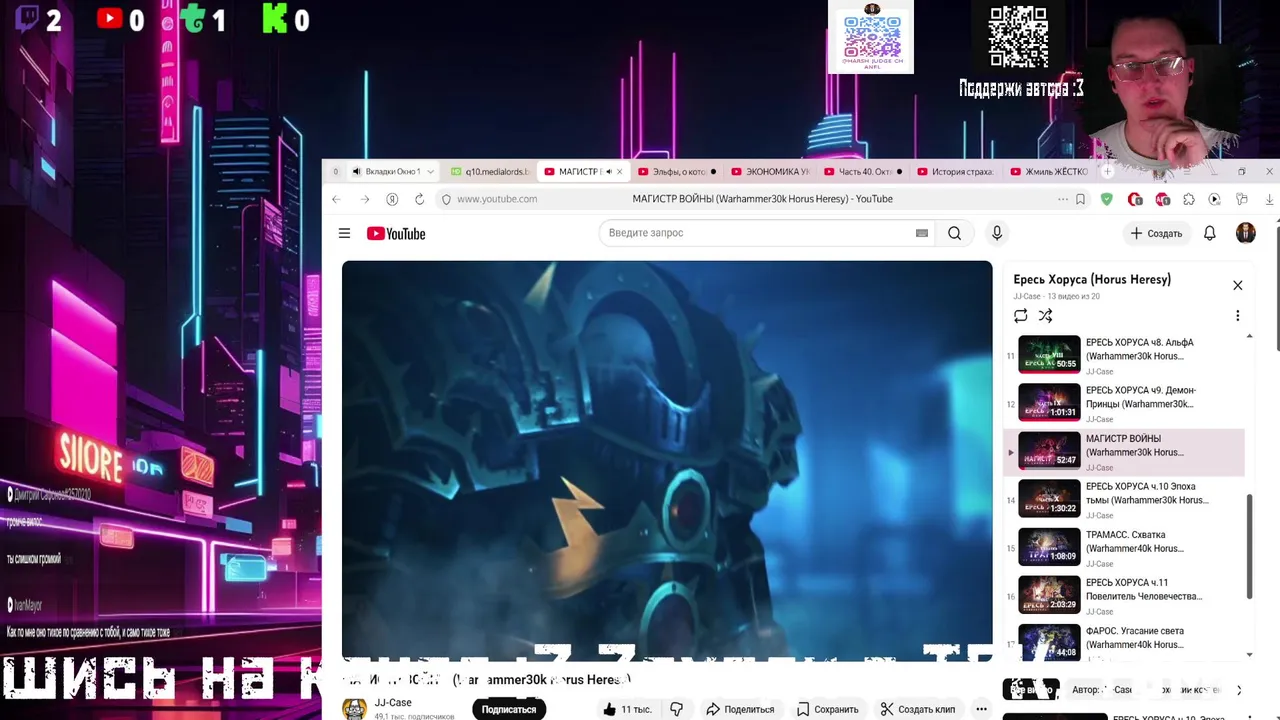Click the browser back arrow
The width and height of the screenshot is (1280, 720).
(x=336, y=199)
